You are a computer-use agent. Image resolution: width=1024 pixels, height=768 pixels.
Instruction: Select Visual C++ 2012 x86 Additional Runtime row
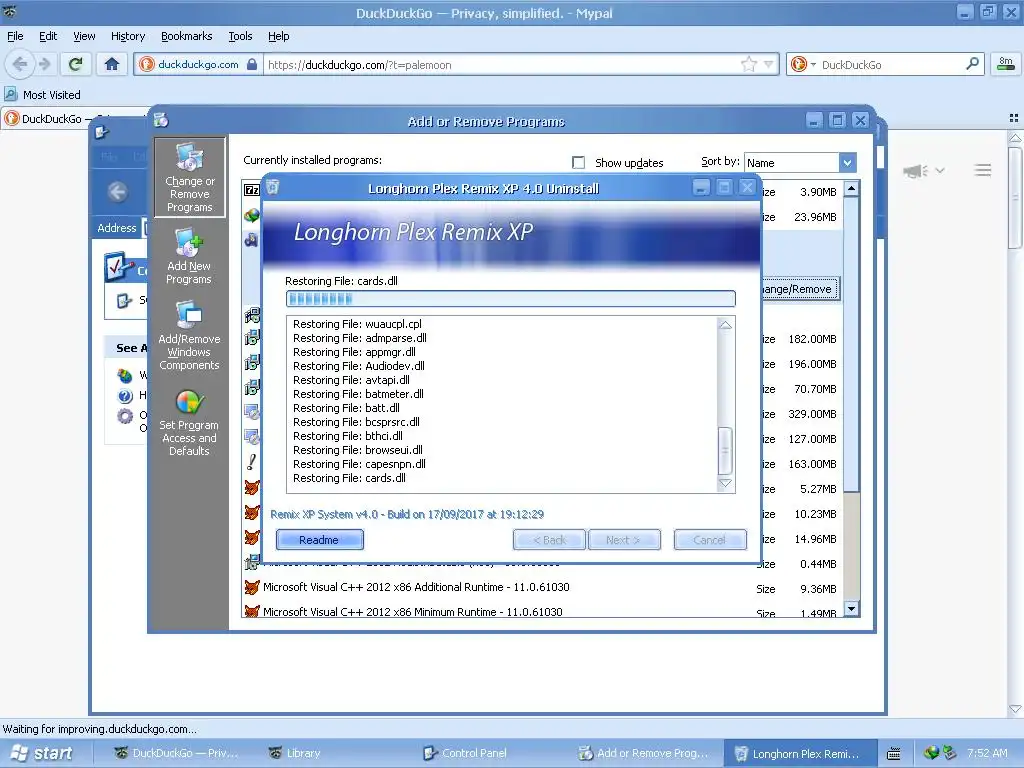(542, 588)
